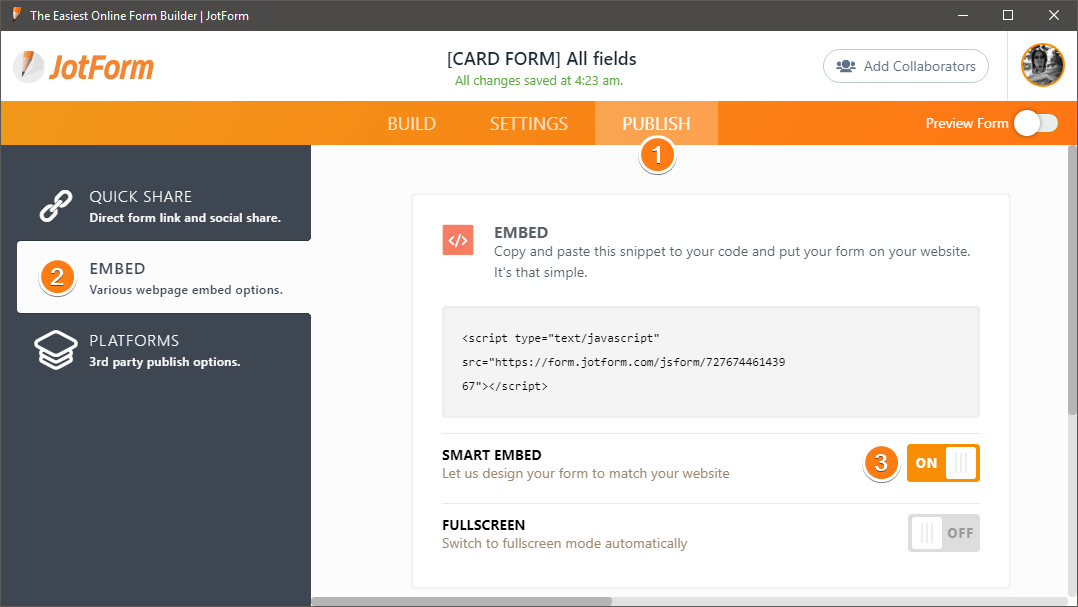This screenshot has width=1078, height=607.
Task: Toggle the Preview Form switch
Action: (x=1035, y=123)
